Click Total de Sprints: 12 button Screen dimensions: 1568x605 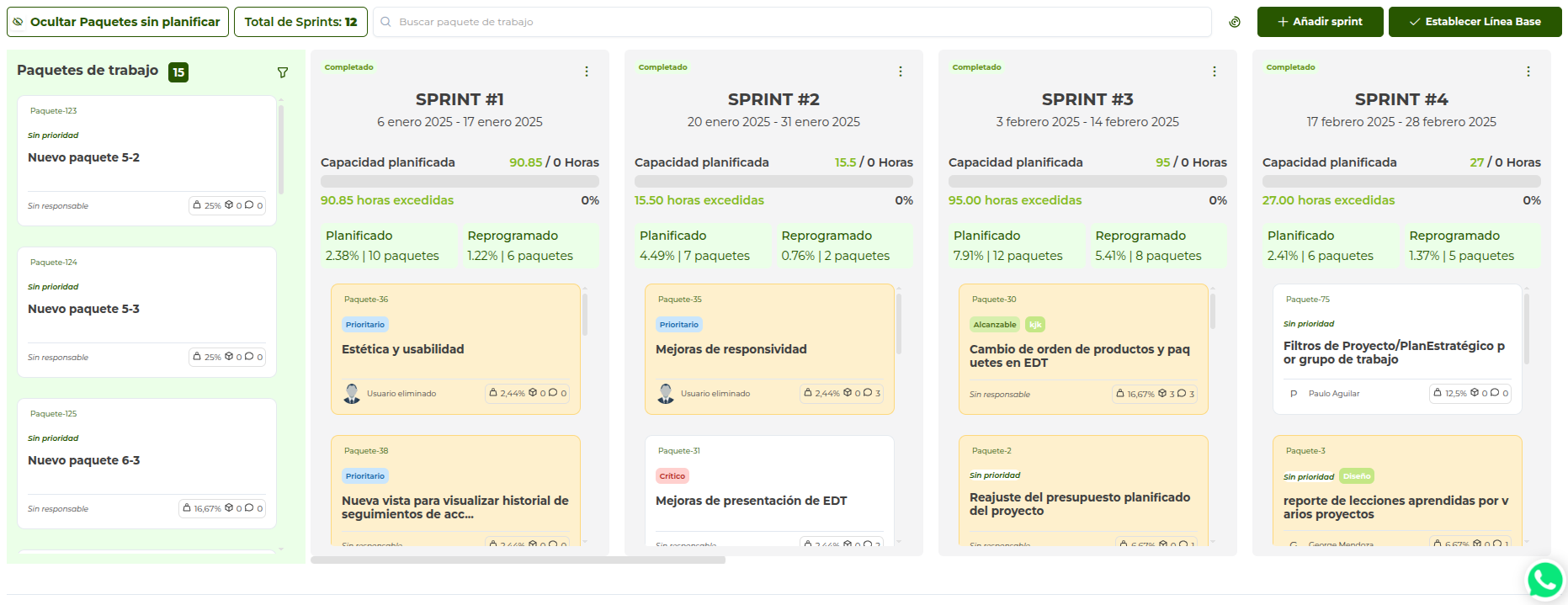[x=300, y=22]
